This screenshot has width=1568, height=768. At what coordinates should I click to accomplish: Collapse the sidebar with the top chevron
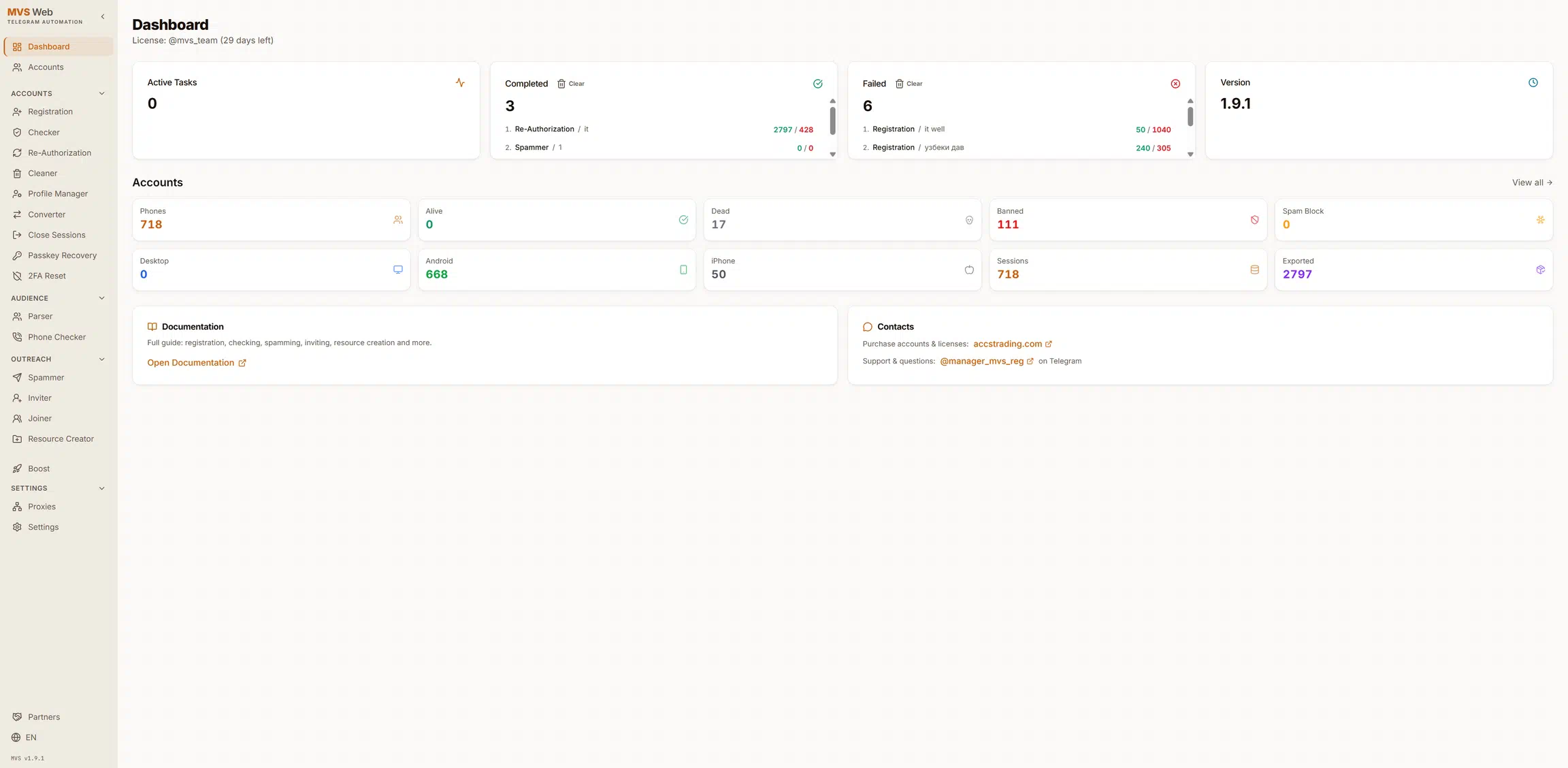tap(103, 16)
